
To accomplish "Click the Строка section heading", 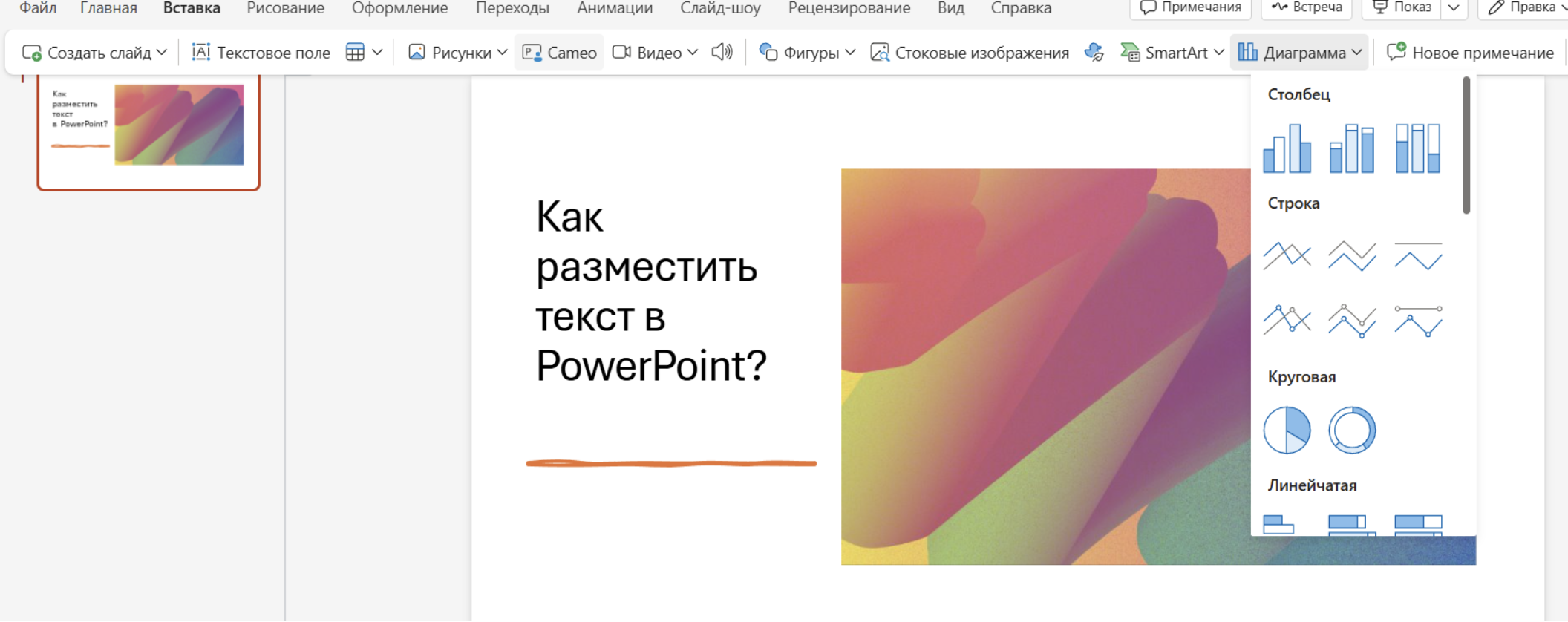I will (x=1293, y=203).
